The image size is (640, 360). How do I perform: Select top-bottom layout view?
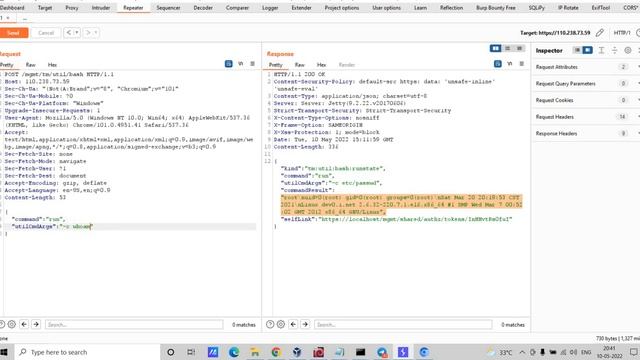pos(507,49)
